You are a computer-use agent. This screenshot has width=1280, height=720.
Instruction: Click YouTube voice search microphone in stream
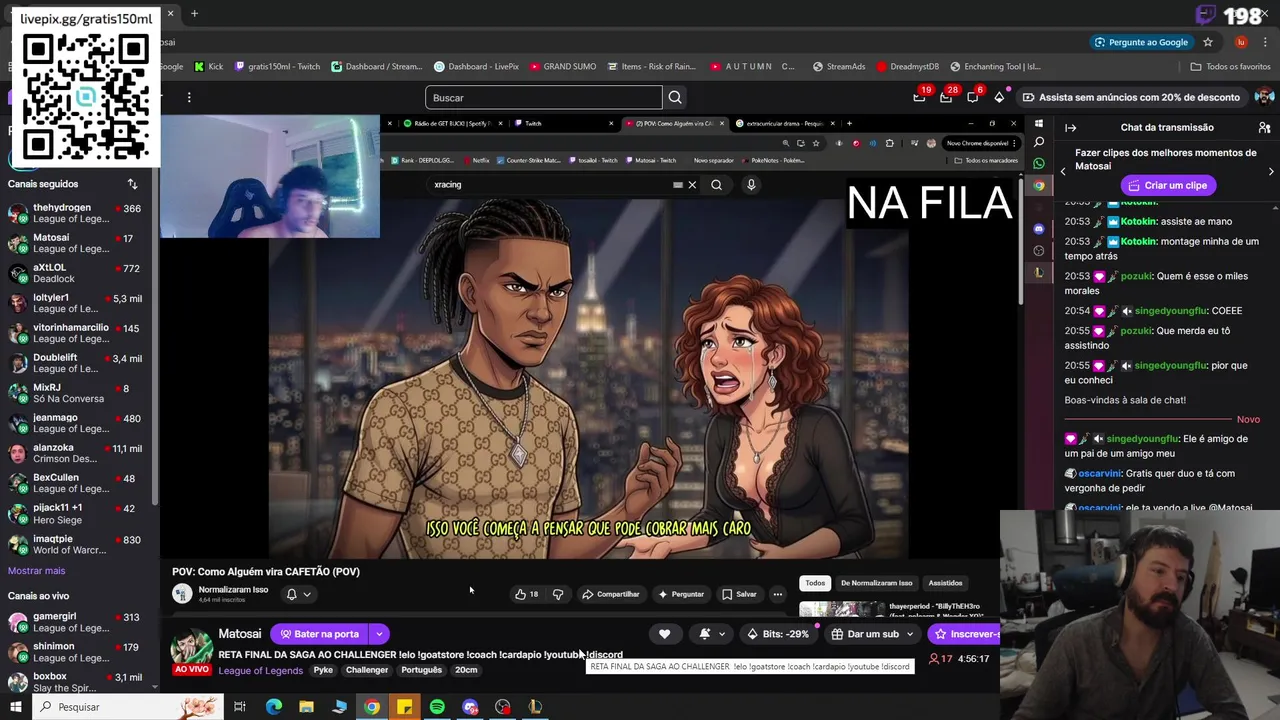[751, 184]
